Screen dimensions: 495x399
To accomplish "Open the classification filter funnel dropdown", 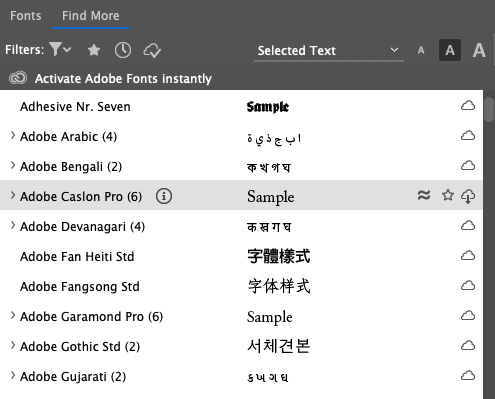I will 60,50.
